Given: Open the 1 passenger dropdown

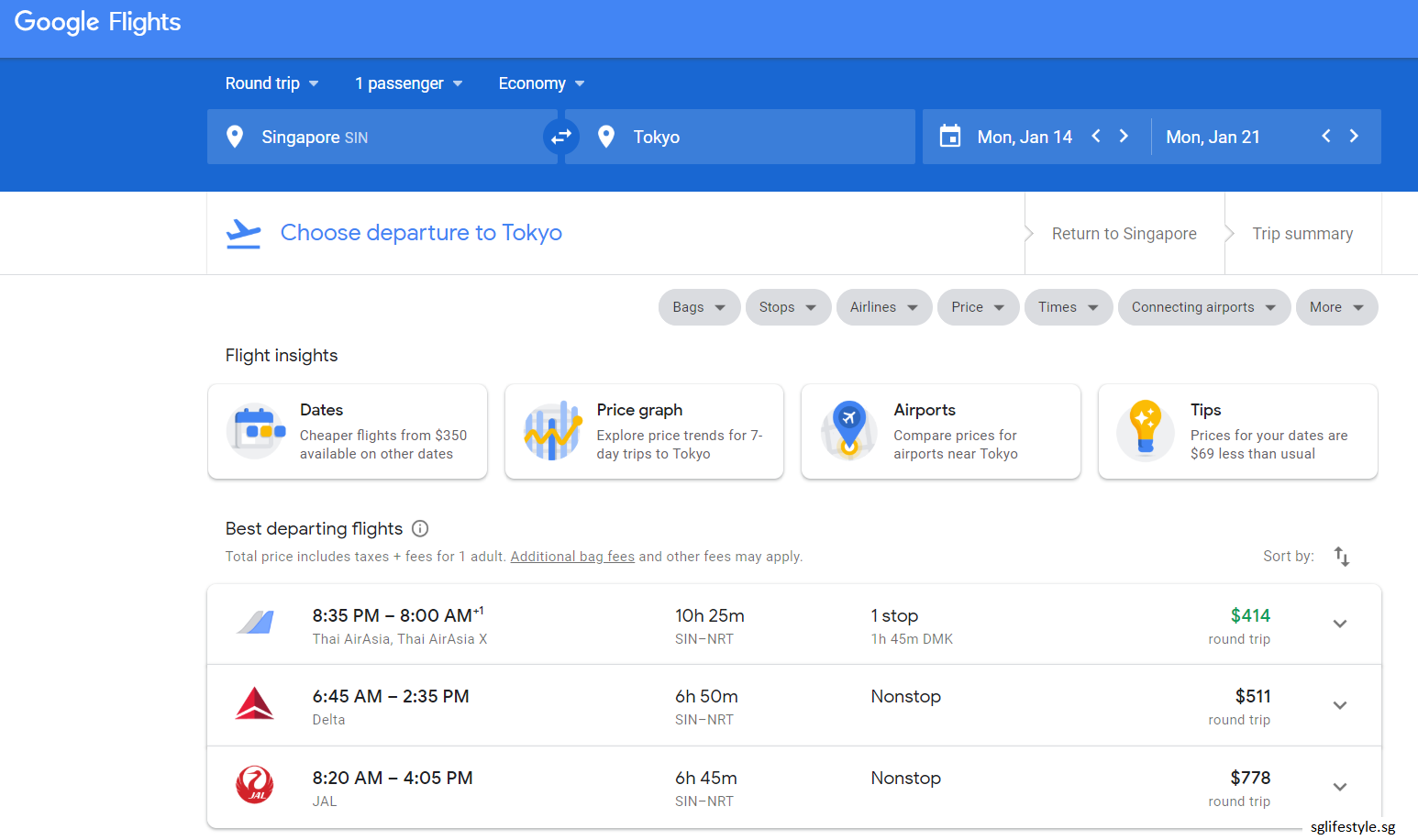Looking at the screenshot, I should click(x=408, y=83).
